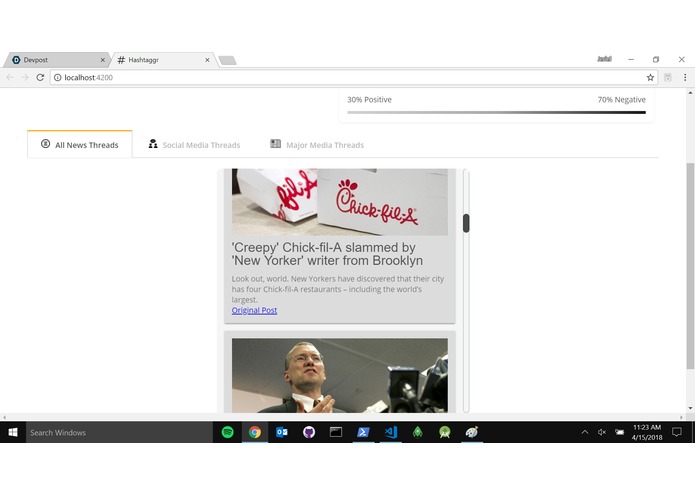Restore down the Chrome window
Viewport: 695px width, 494px height.
[656, 59]
